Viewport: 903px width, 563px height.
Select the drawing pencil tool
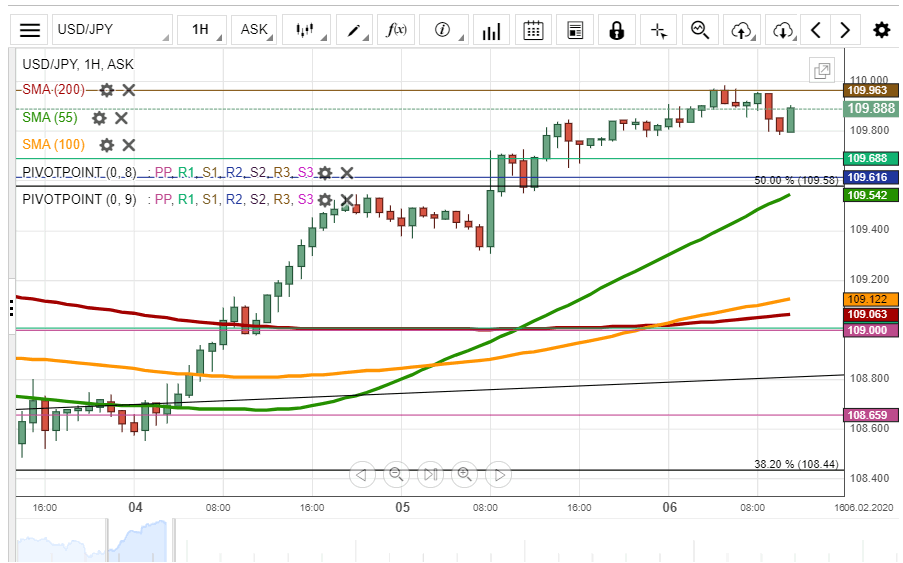354,30
